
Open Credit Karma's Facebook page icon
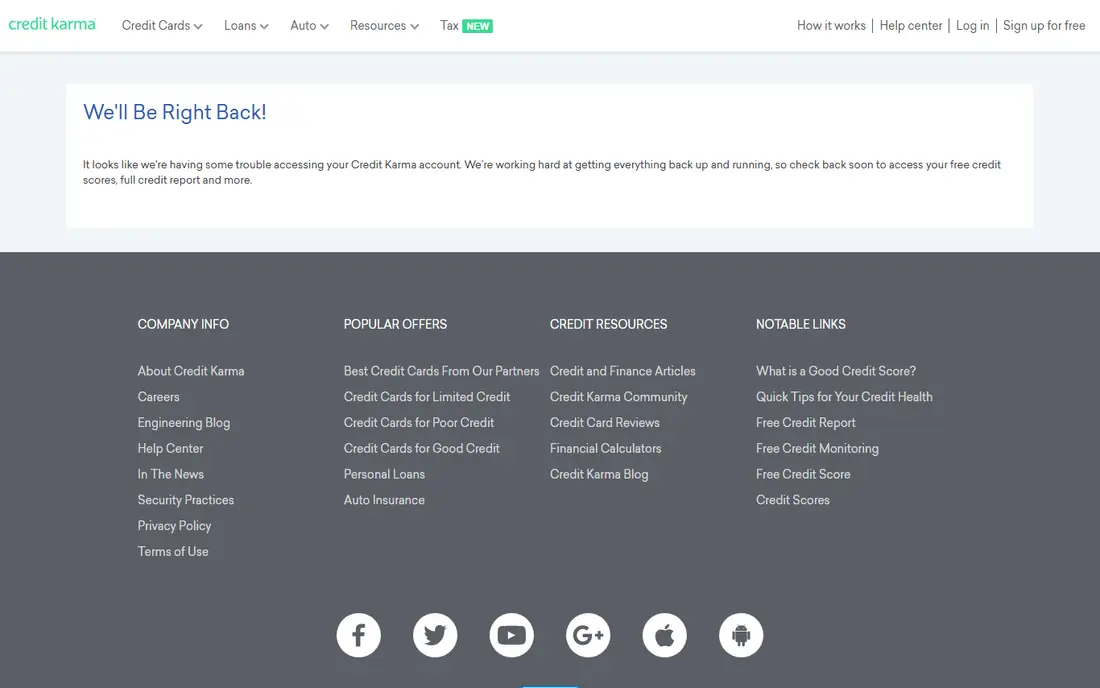[358, 635]
